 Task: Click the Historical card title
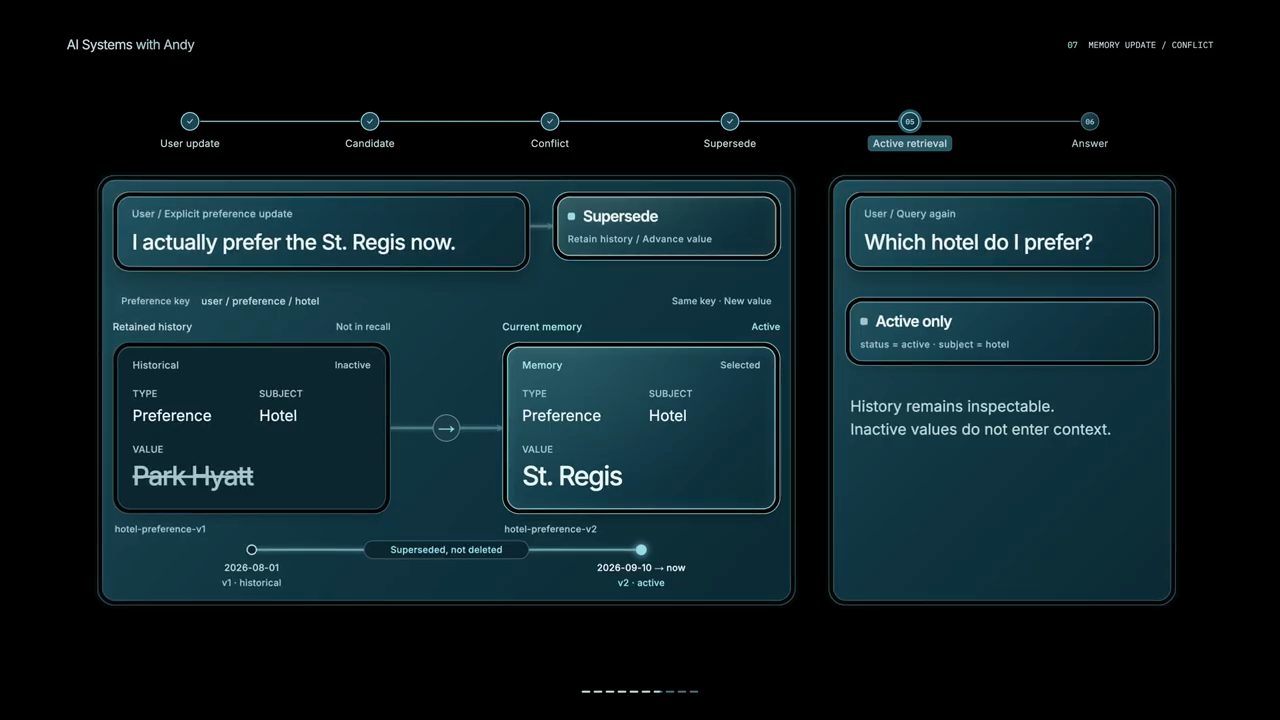click(156, 365)
